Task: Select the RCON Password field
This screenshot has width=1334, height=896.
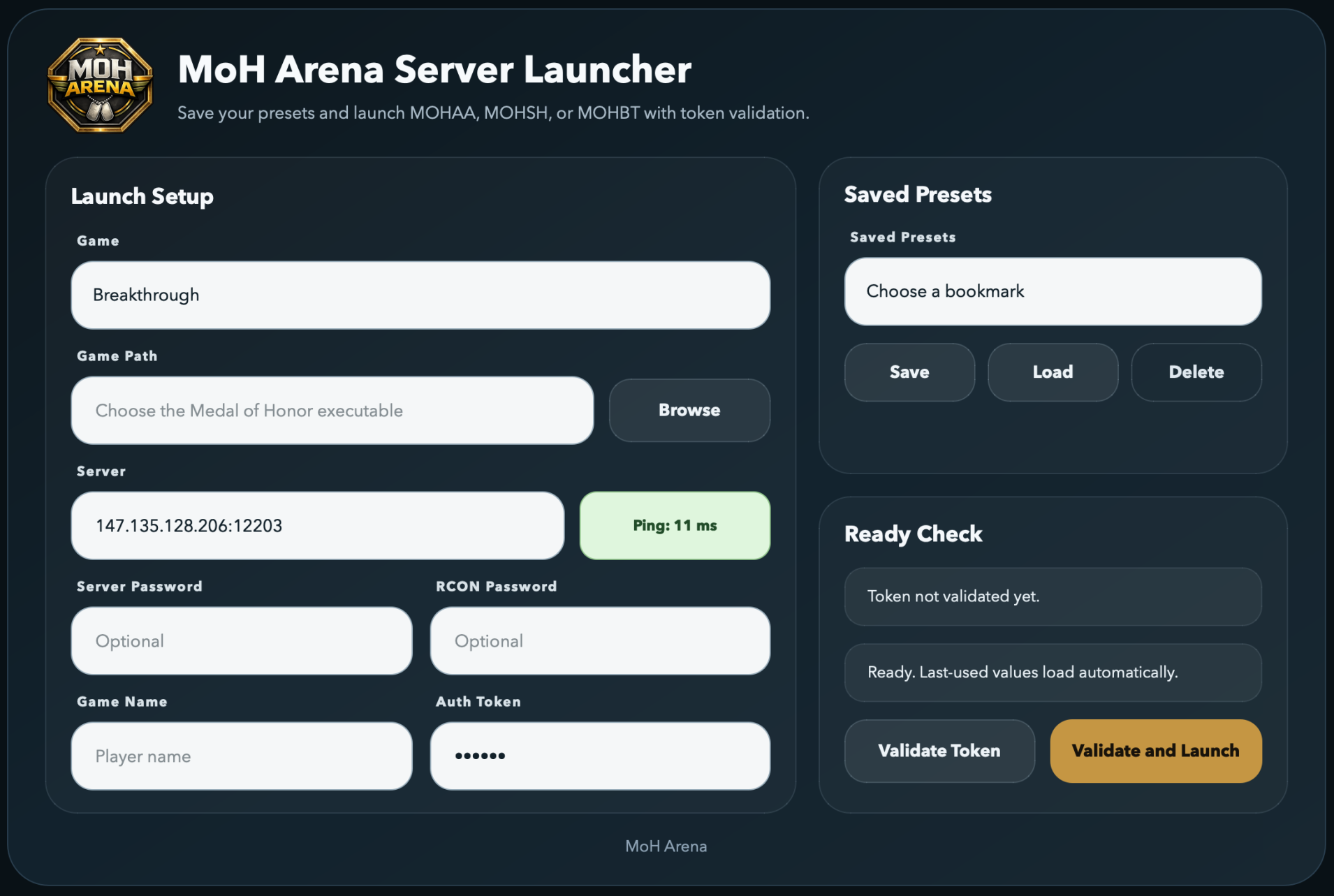Action: tap(600, 640)
